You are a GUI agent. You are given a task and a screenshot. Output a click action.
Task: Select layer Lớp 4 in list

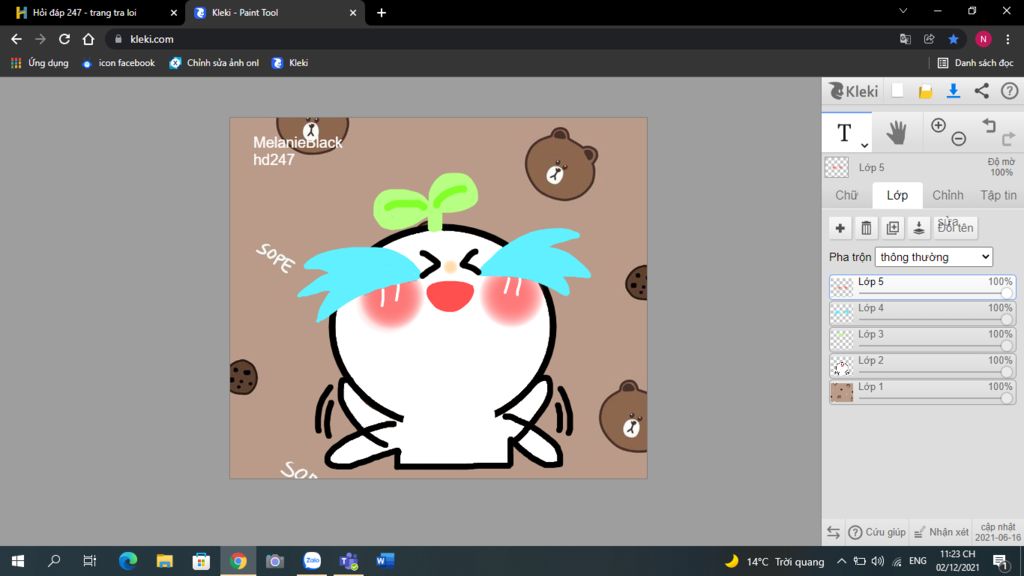[922, 313]
